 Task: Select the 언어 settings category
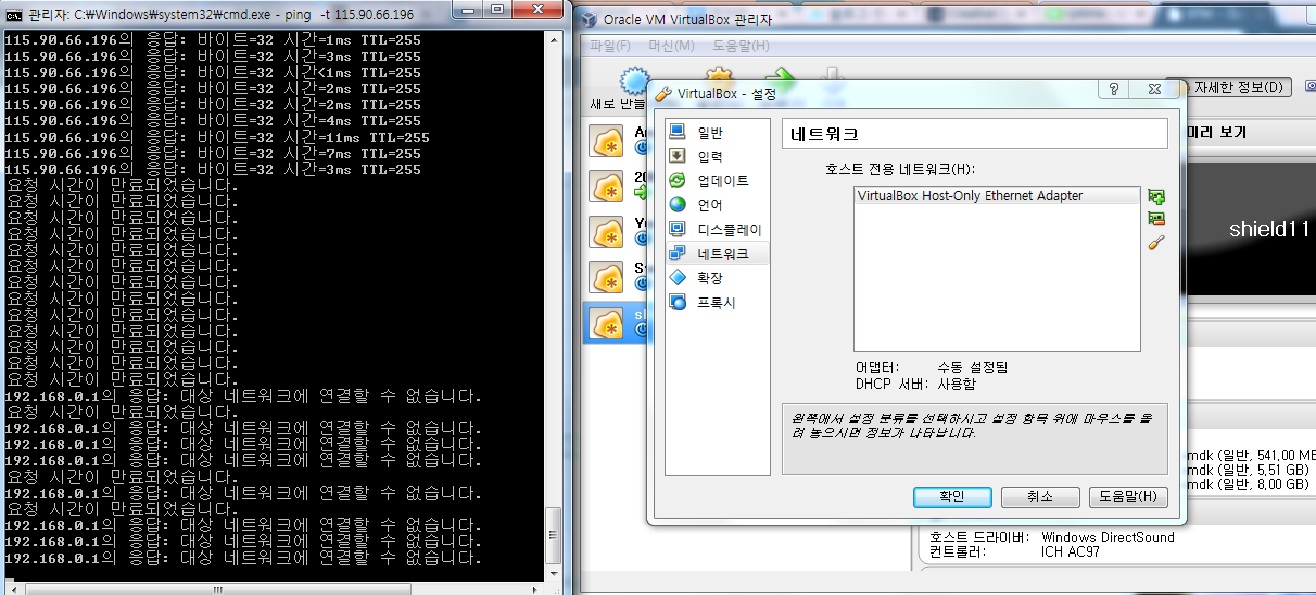point(718,205)
